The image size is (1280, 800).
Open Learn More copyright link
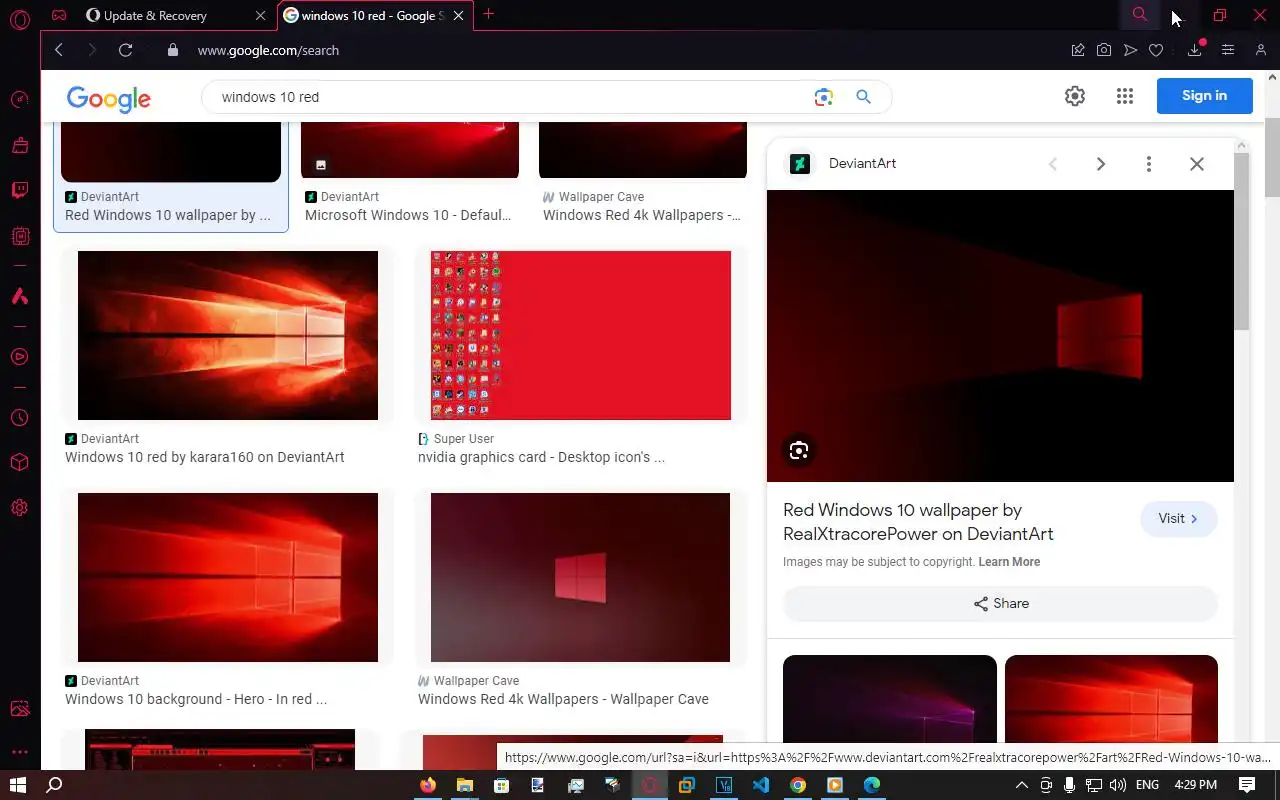point(1009,562)
